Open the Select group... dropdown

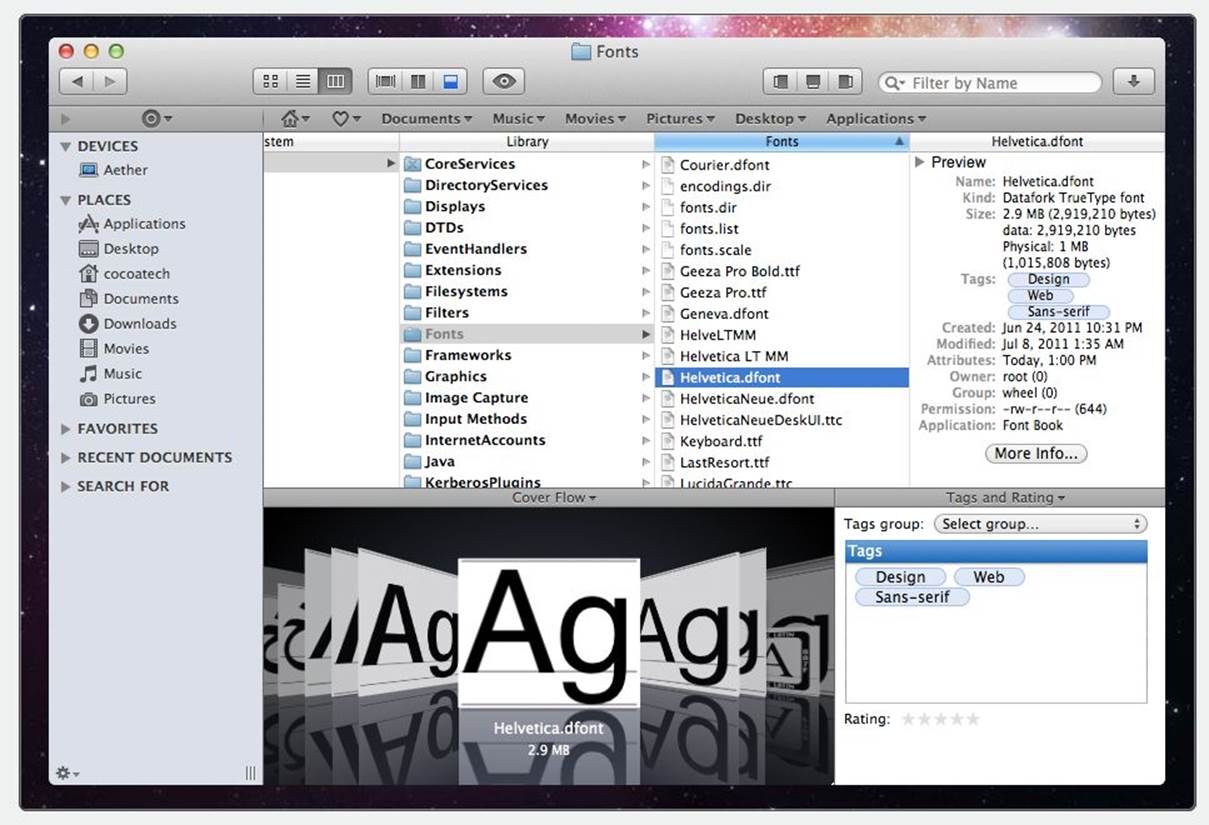point(1040,524)
